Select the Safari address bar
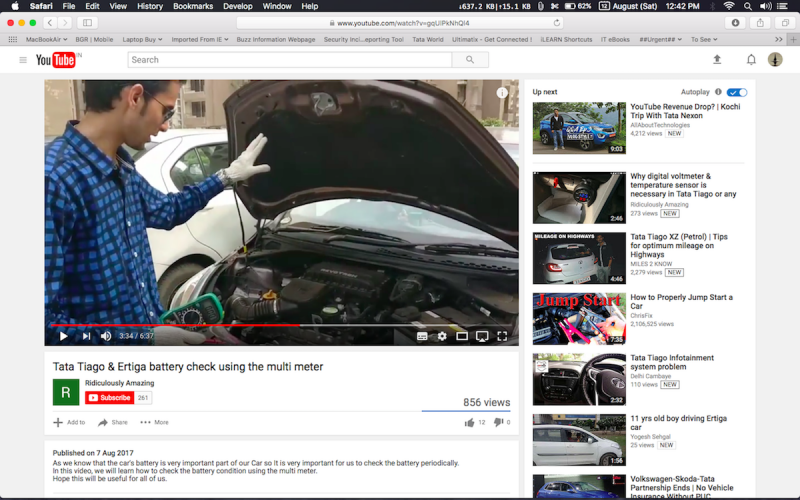800x500 pixels. [x=401, y=22]
